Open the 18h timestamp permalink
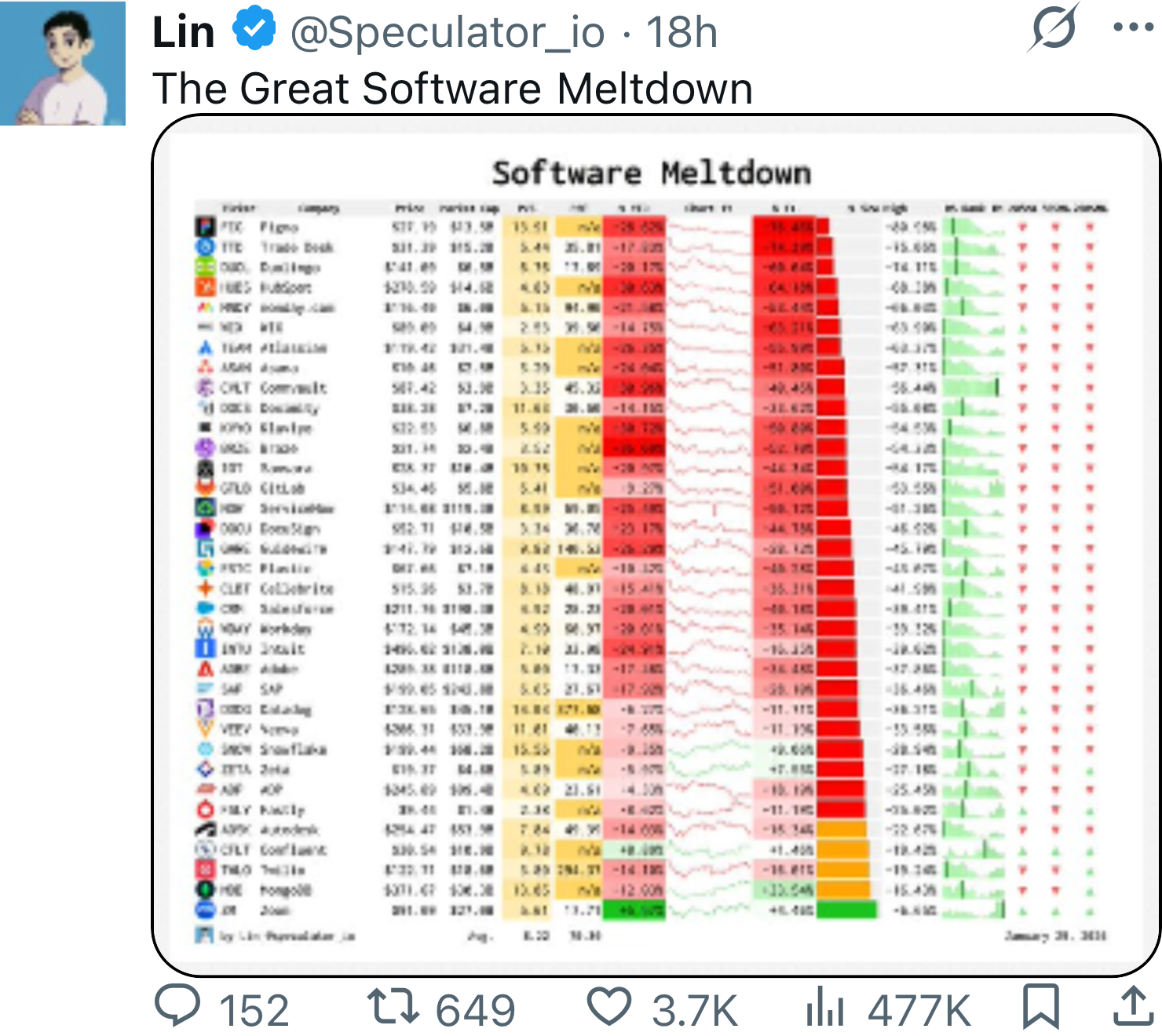The height and width of the screenshot is (1036, 1162). pos(681,33)
